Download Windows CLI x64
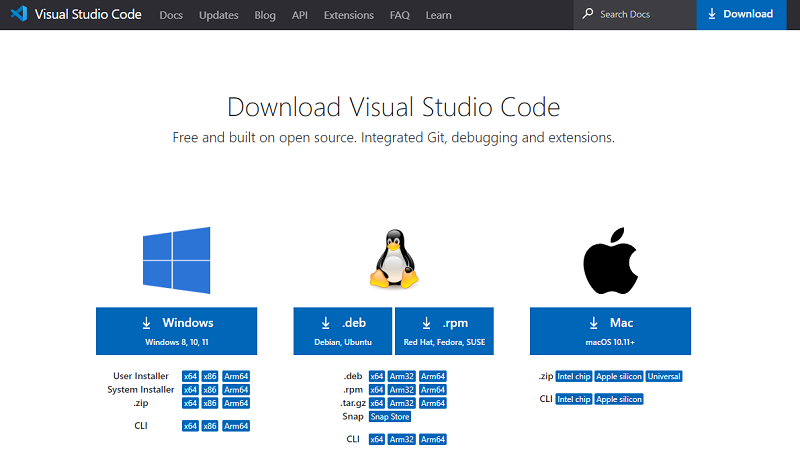Screen dimensions: 800x451 point(190,426)
